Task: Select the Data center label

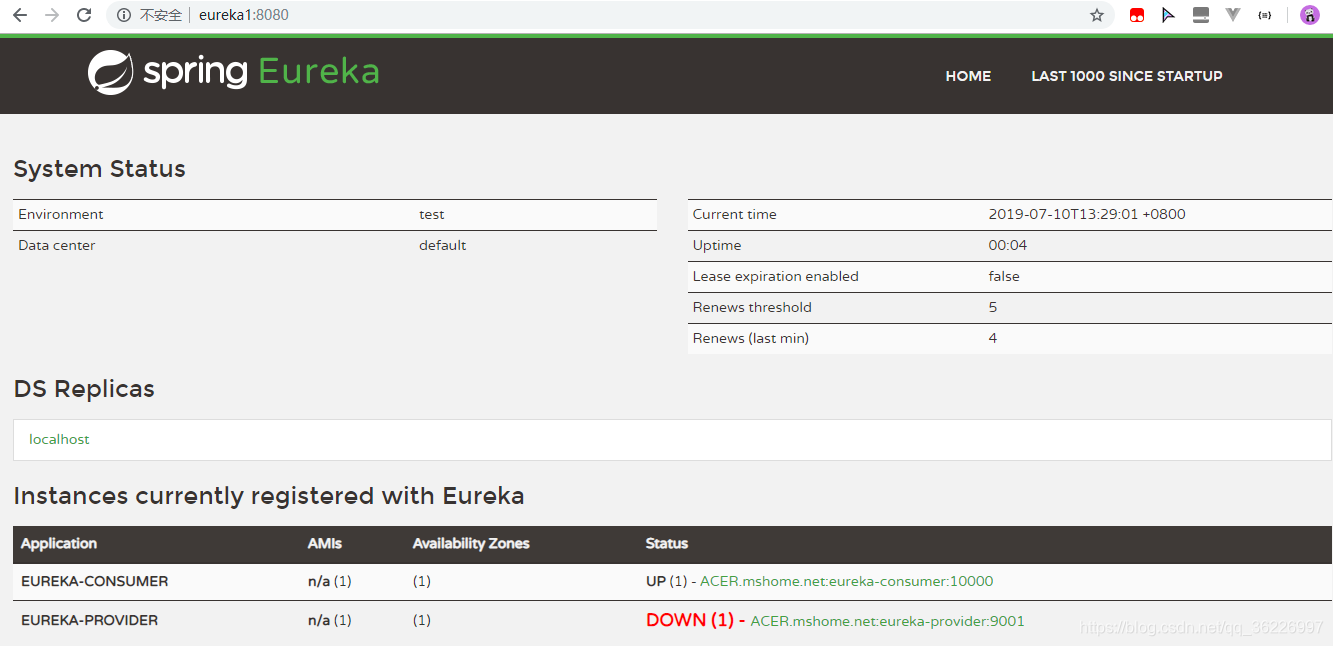Action: [x=57, y=245]
